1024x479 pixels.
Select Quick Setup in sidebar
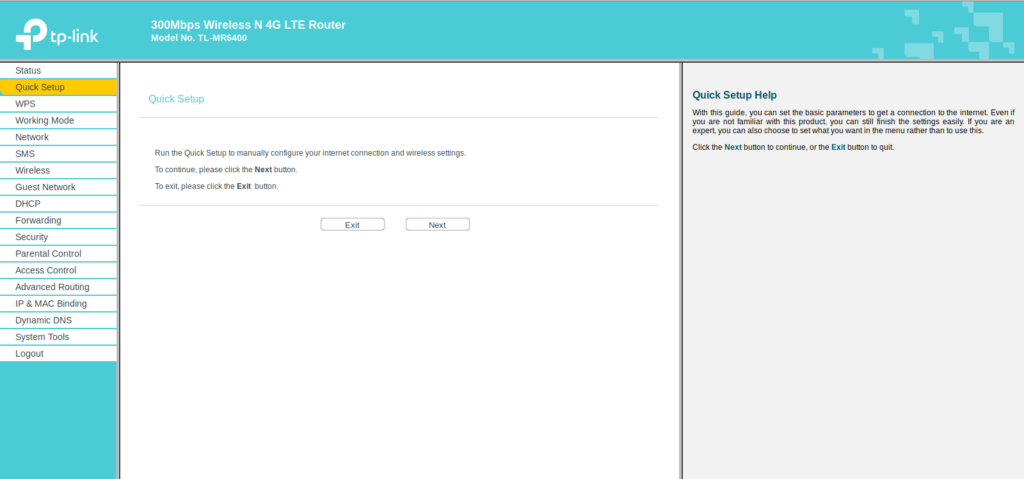(x=40, y=87)
